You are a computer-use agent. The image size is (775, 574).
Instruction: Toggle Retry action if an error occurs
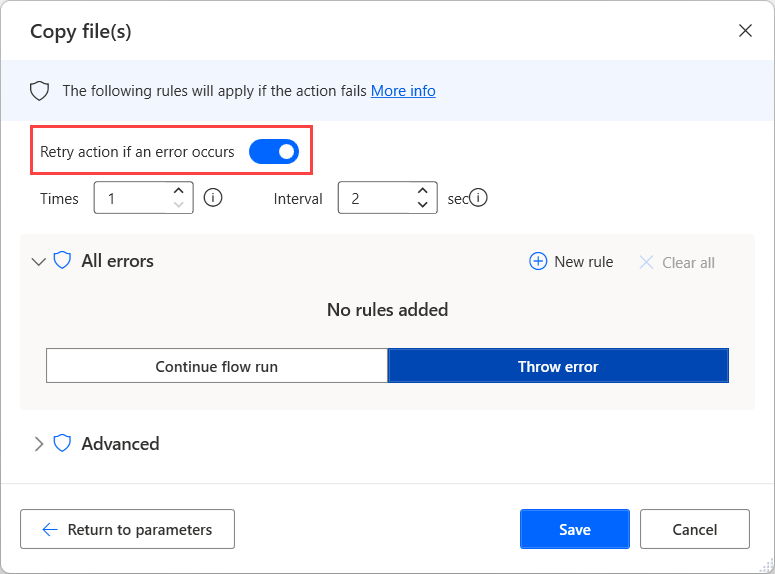[274, 151]
